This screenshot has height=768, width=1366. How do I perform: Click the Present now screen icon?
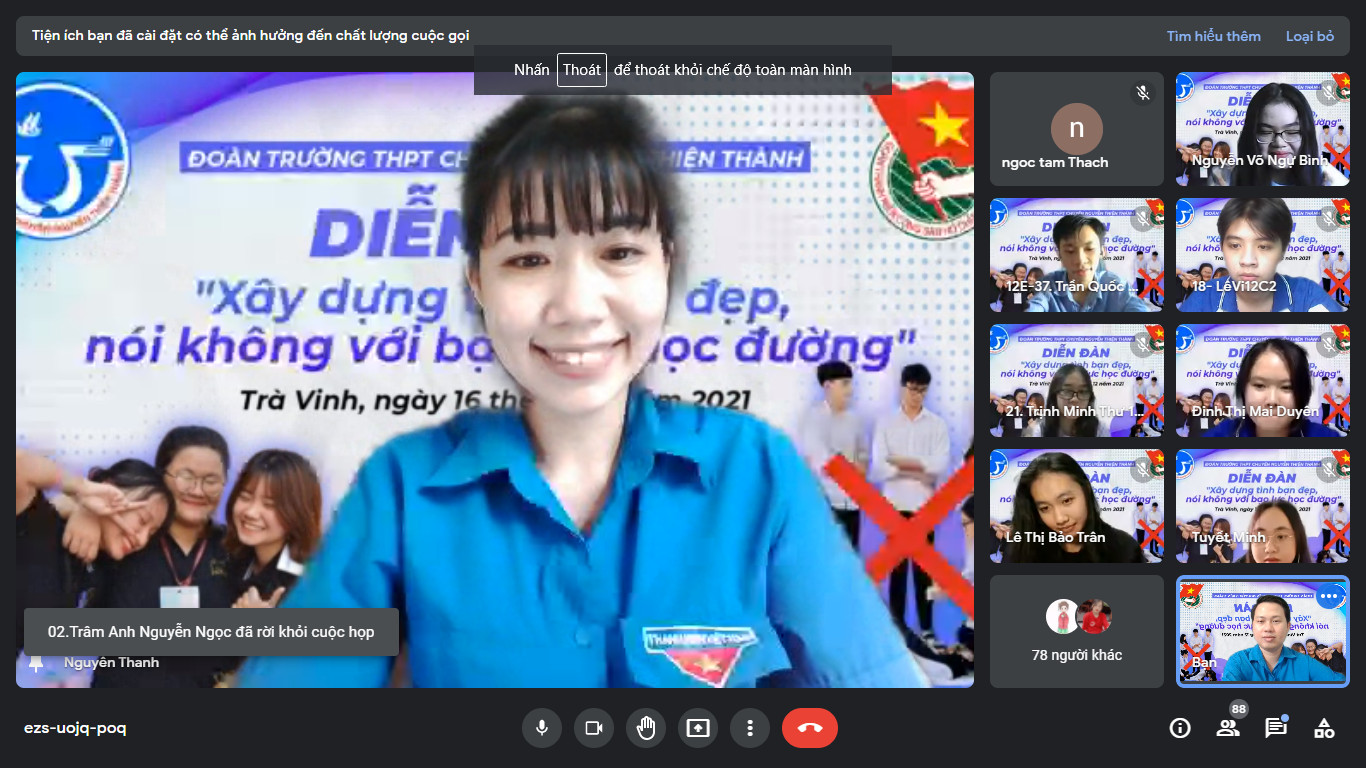tap(698, 728)
